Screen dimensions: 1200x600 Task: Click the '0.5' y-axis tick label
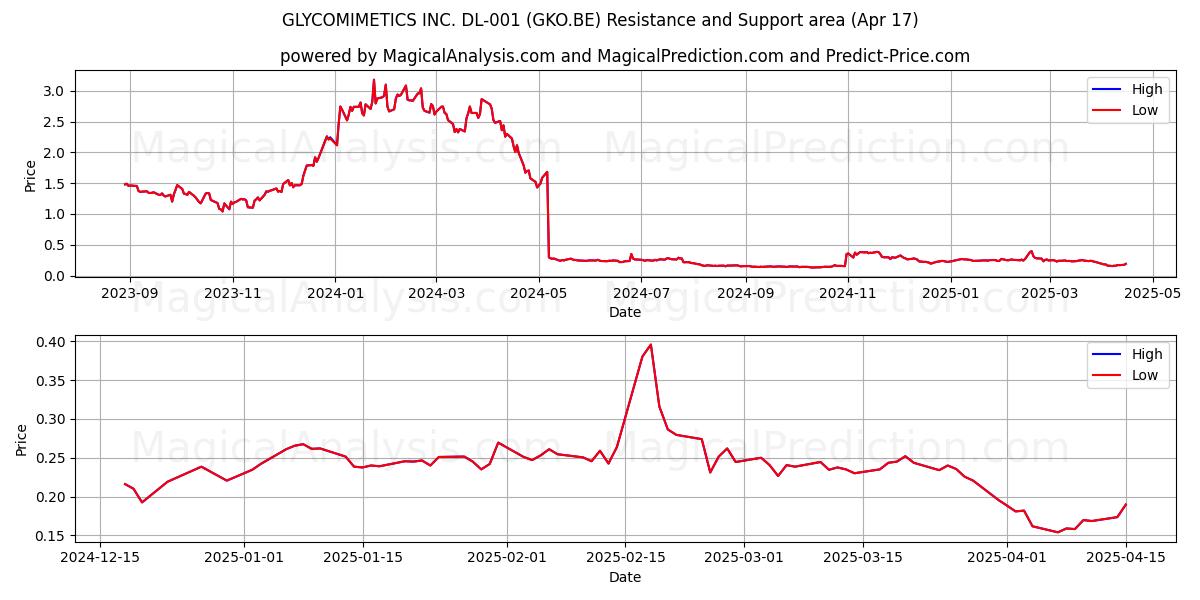56,245
